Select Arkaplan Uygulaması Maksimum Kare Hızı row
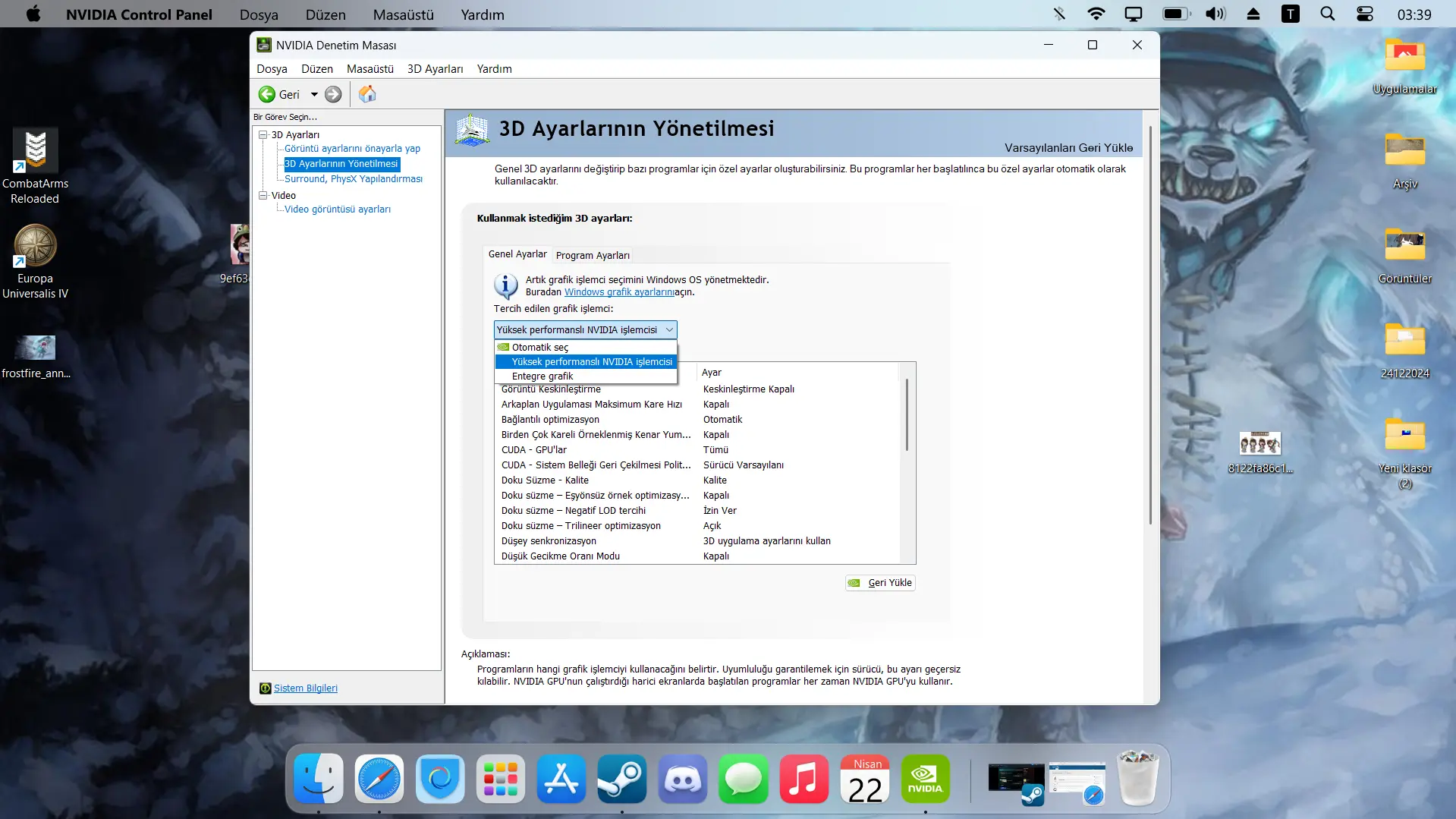 click(697, 405)
